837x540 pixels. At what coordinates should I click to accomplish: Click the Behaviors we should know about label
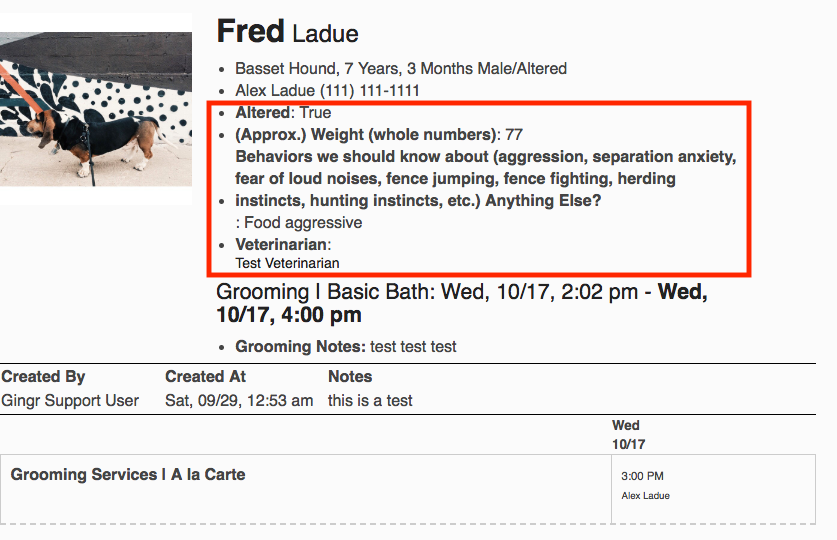[x=486, y=178]
